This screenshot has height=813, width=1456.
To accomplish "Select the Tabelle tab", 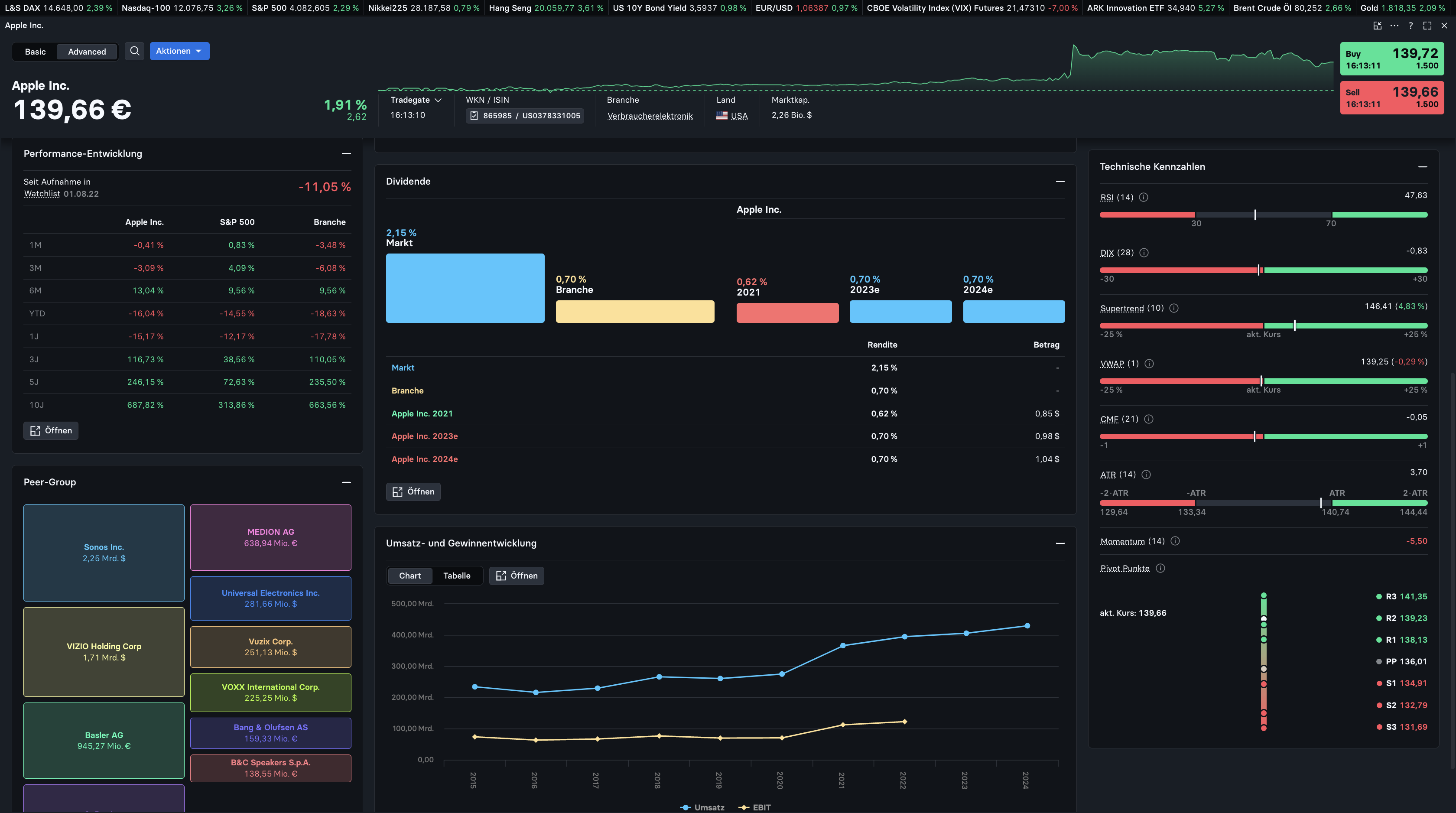I will pos(457,576).
